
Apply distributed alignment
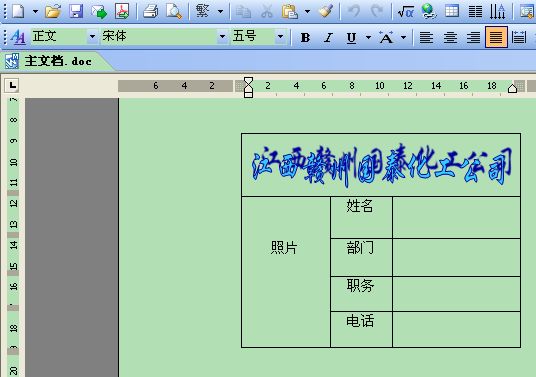(x=519, y=37)
